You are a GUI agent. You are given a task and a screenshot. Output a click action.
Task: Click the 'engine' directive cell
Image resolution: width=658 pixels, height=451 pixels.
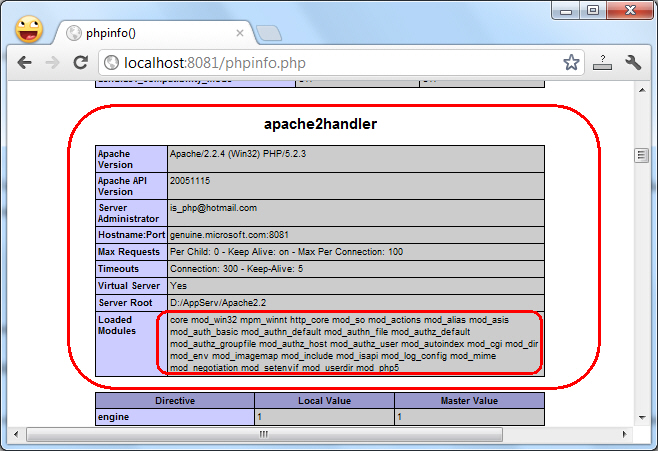[175, 417]
